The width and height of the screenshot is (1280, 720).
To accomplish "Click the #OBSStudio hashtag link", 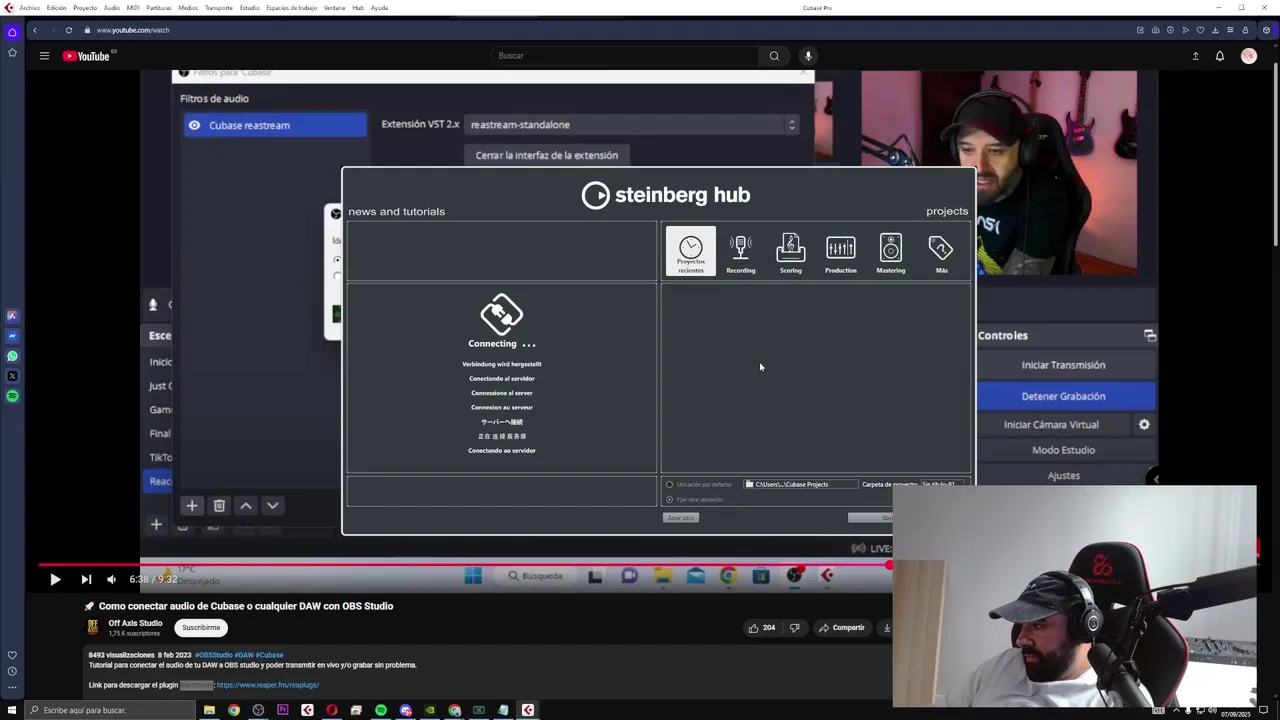I will 213,655.
